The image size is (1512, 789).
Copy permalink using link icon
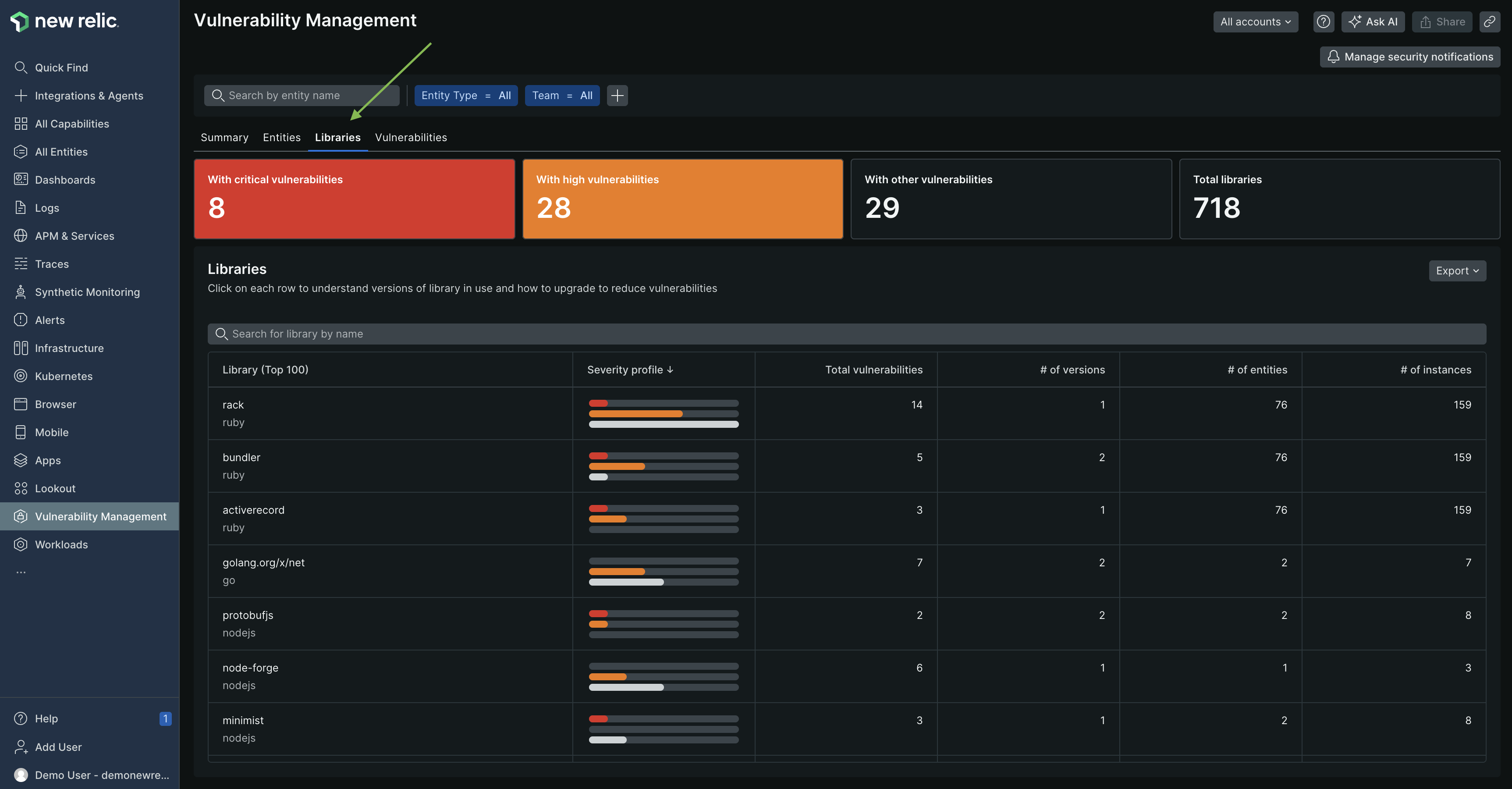click(1489, 22)
